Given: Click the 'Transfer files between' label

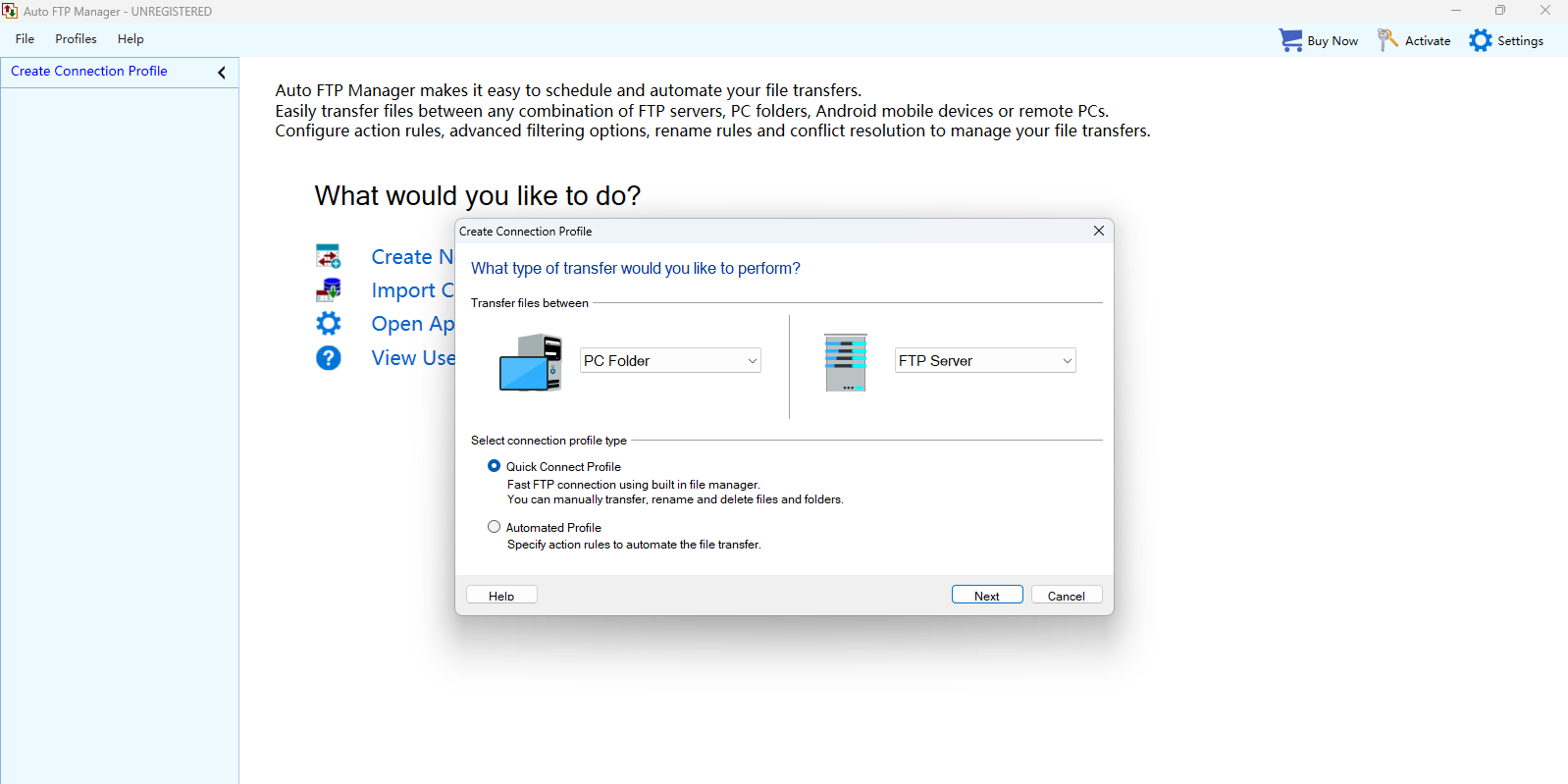Looking at the screenshot, I should (x=530, y=303).
